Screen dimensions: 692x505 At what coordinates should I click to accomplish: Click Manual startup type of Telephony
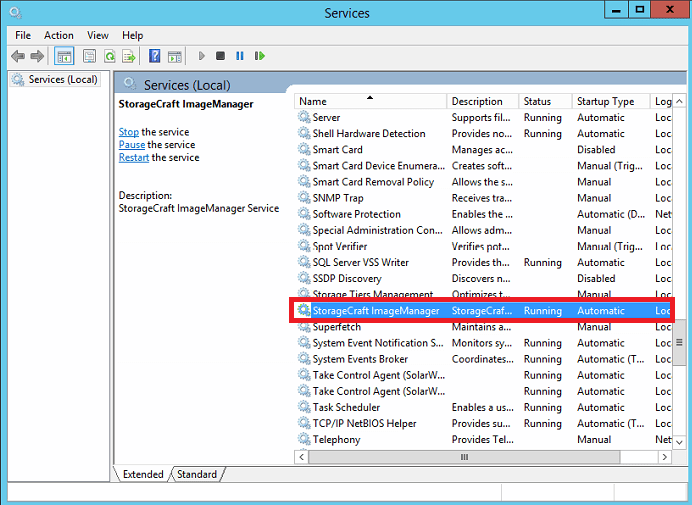[594, 439]
